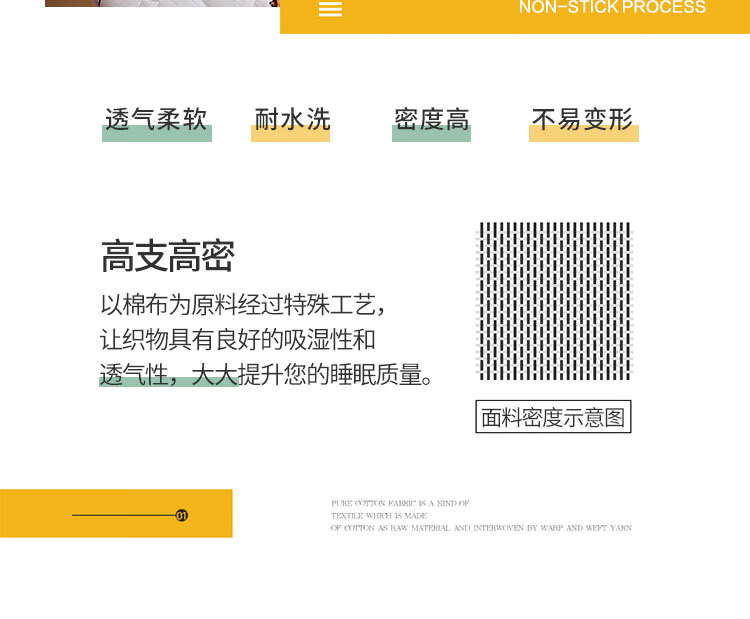
Task: Open the hamburger menu icon
Action: point(330,9)
